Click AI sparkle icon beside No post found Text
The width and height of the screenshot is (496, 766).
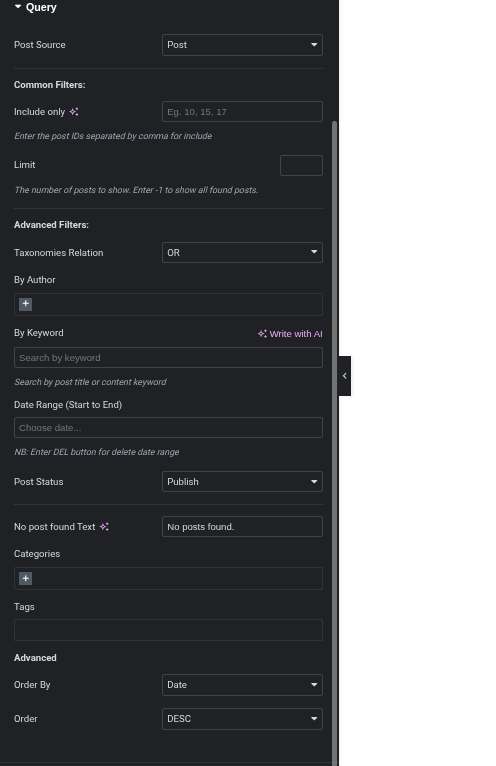(x=104, y=527)
